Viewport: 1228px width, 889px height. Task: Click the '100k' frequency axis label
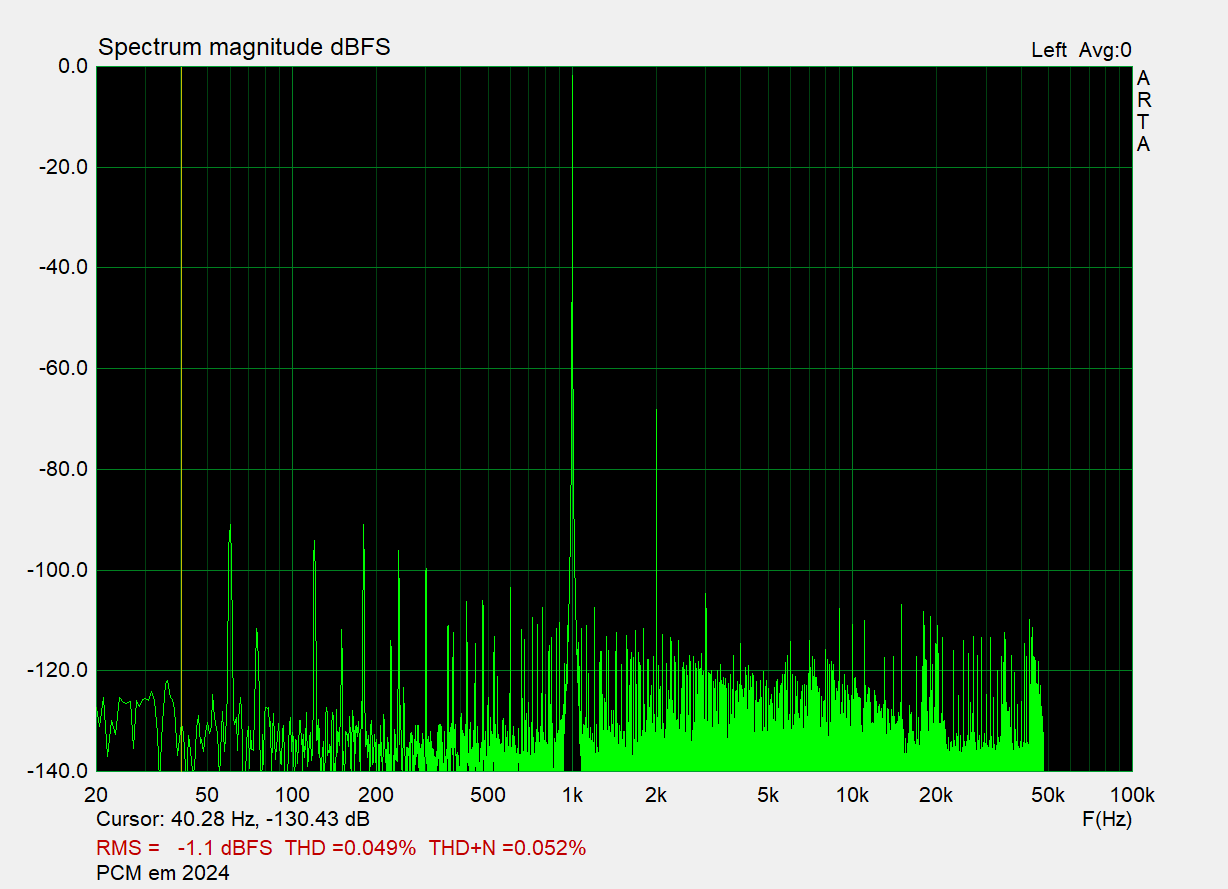[x=1132, y=796]
